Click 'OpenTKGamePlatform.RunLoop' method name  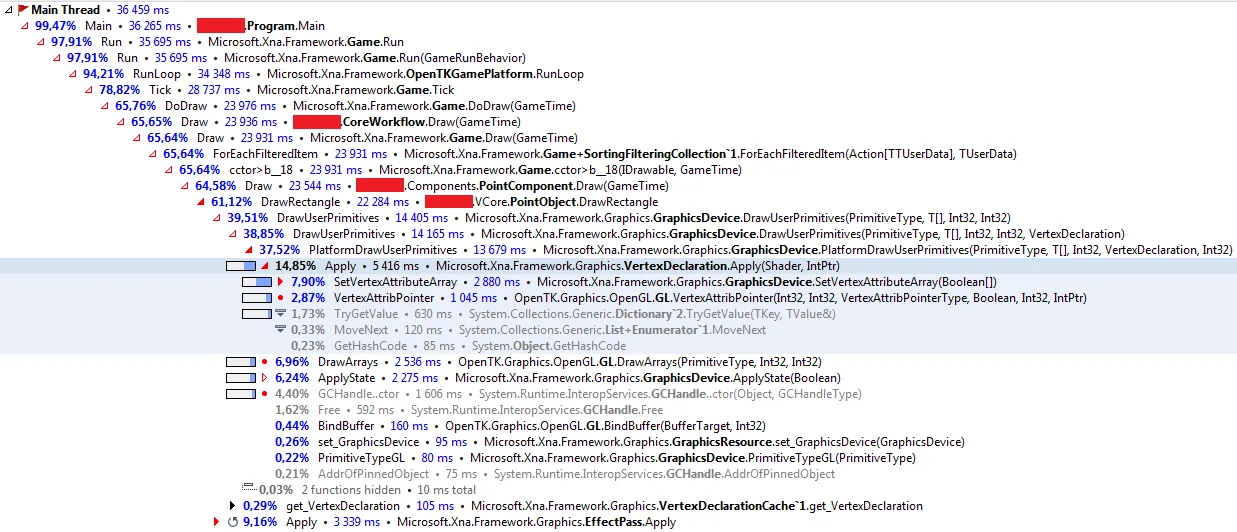495,74
